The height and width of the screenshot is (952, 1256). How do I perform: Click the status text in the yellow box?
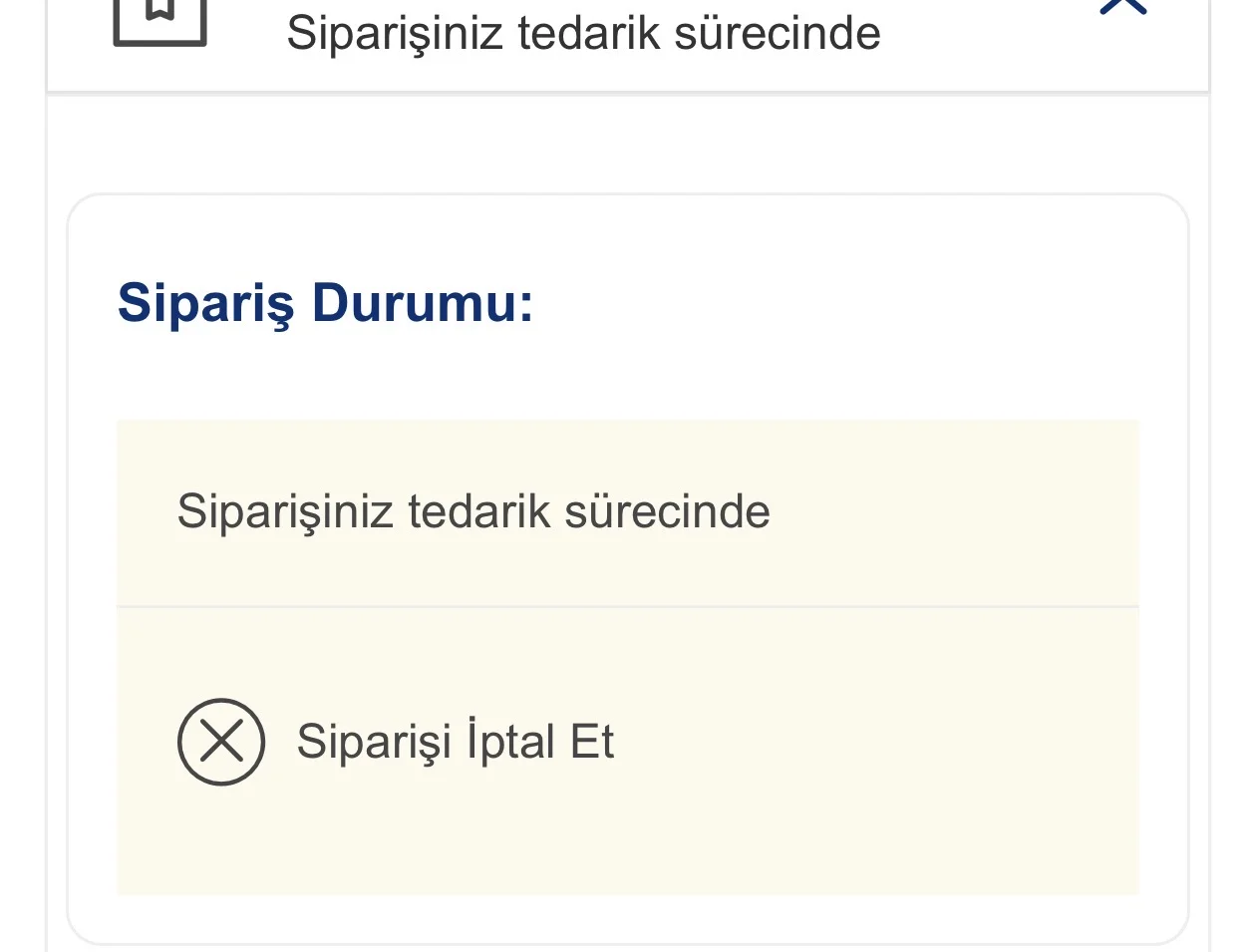pos(473,512)
